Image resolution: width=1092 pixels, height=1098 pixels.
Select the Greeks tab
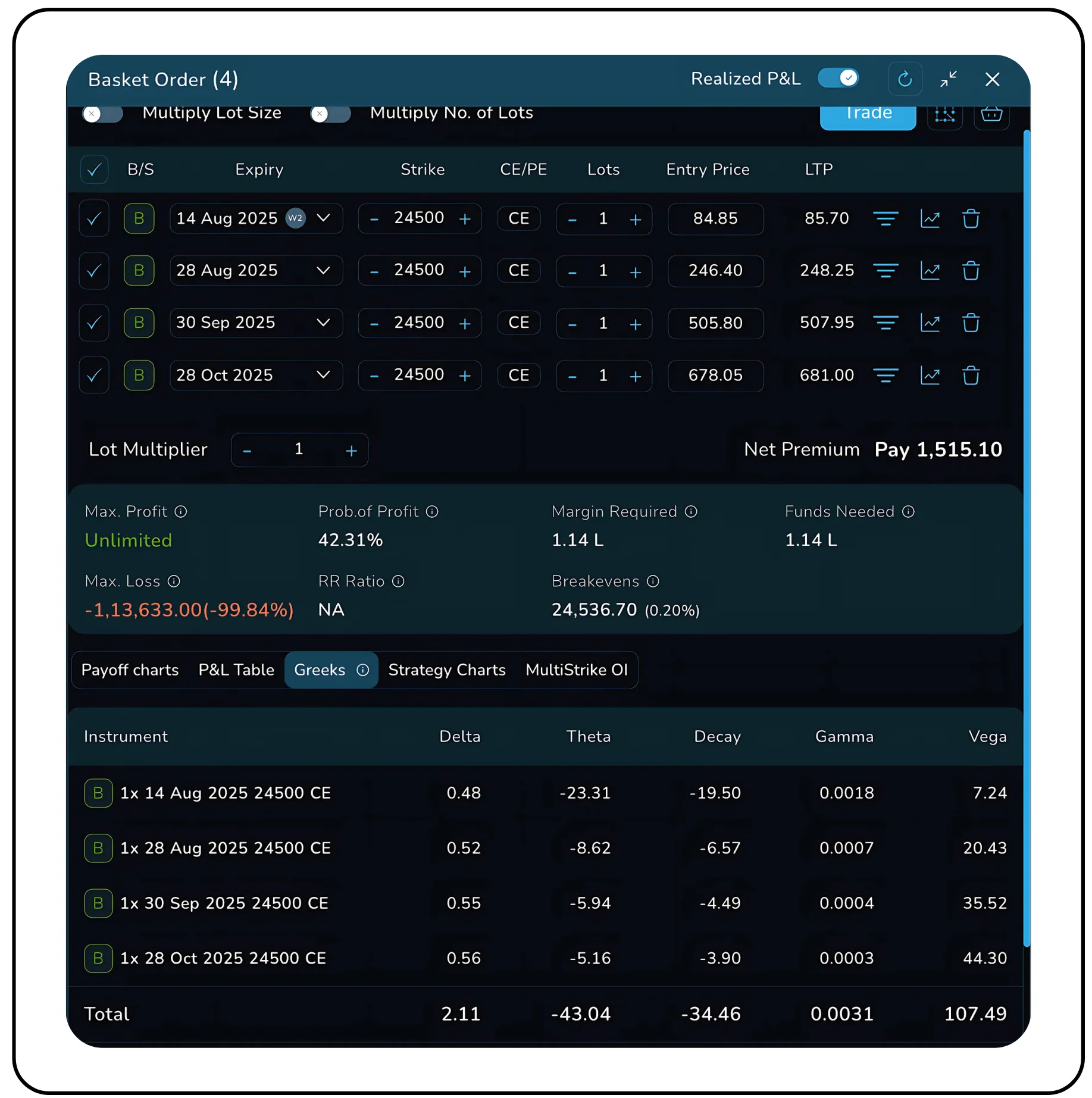pyautogui.click(x=331, y=670)
